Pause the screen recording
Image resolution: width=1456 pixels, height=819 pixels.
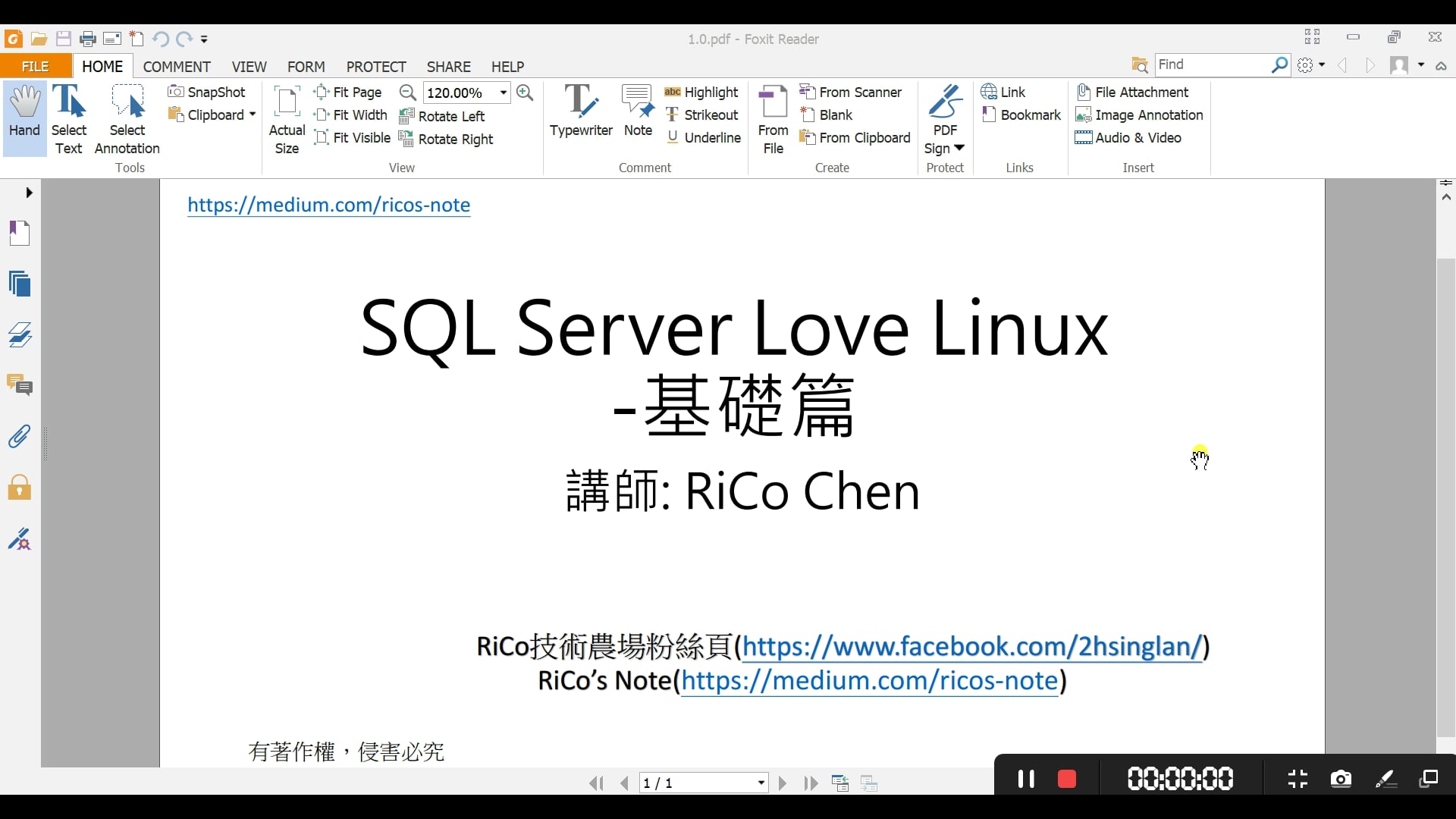coord(1026,779)
